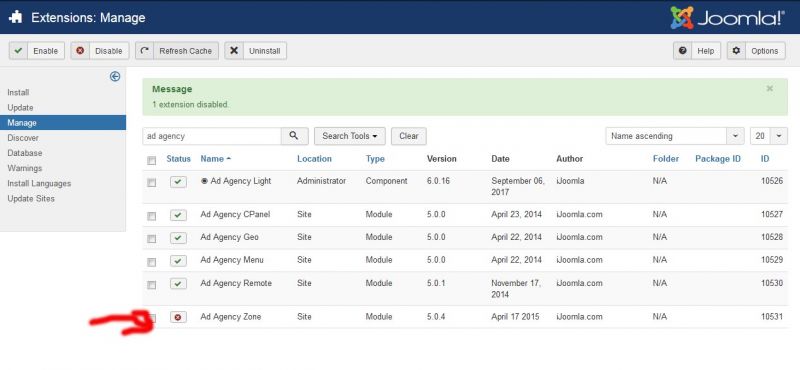This screenshot has height=370, width=800.
Task: Open the list limit 20 dropdown
Action: pyautogui.click(x=769, y=136)
